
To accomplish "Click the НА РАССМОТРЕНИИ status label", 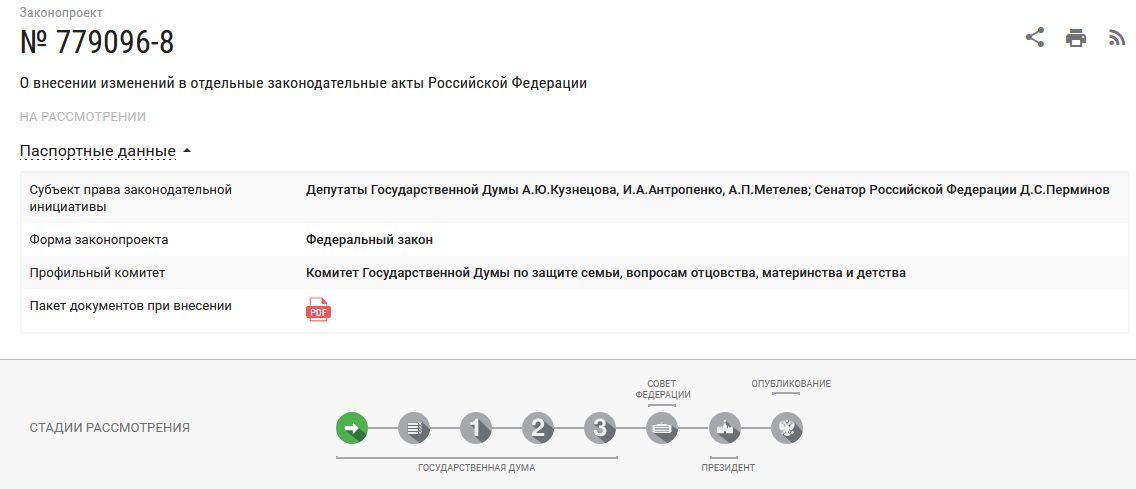I will (83, 117).
